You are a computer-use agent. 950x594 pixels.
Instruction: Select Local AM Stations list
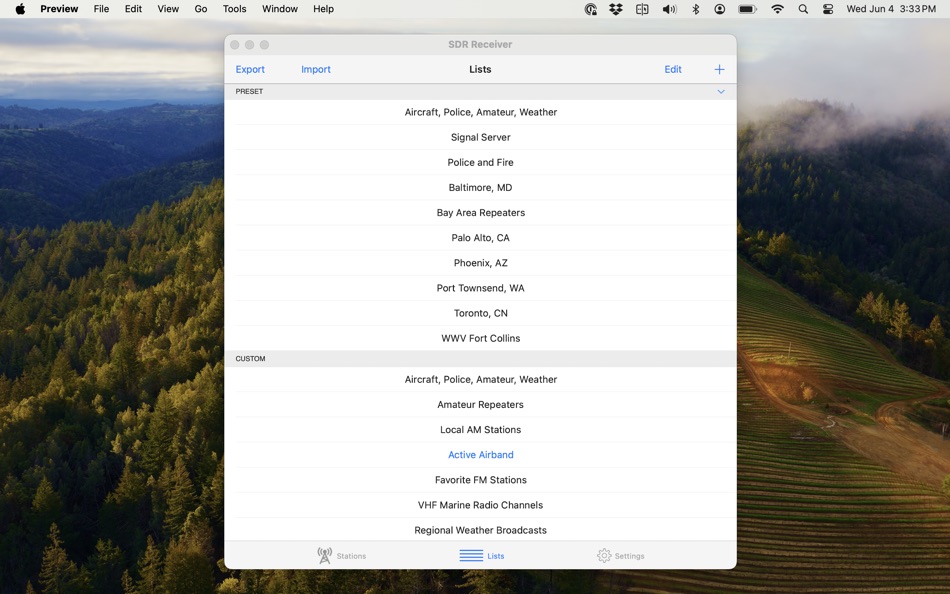[x=480, y=430]
